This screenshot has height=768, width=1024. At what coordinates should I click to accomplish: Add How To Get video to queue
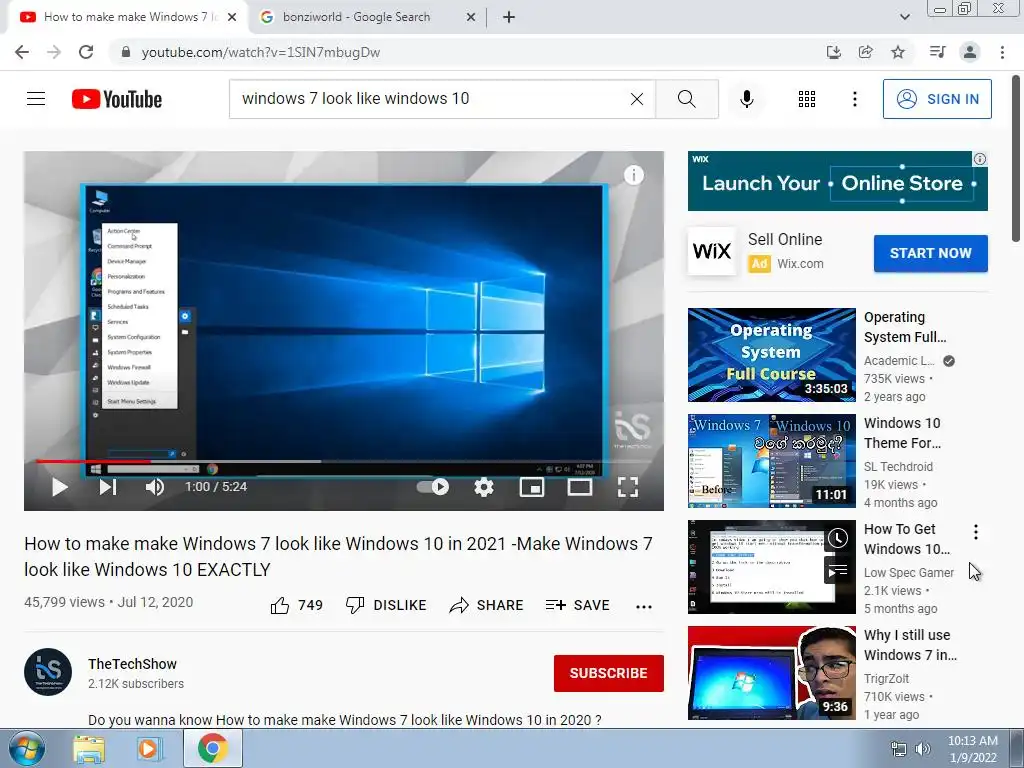click(837, 571)
